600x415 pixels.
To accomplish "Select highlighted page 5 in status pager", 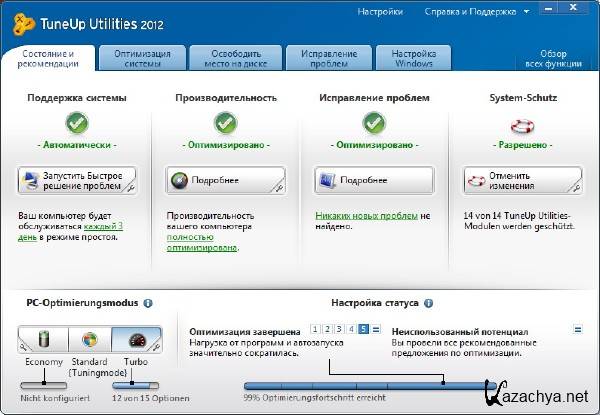I will click(x=364, y=329).
